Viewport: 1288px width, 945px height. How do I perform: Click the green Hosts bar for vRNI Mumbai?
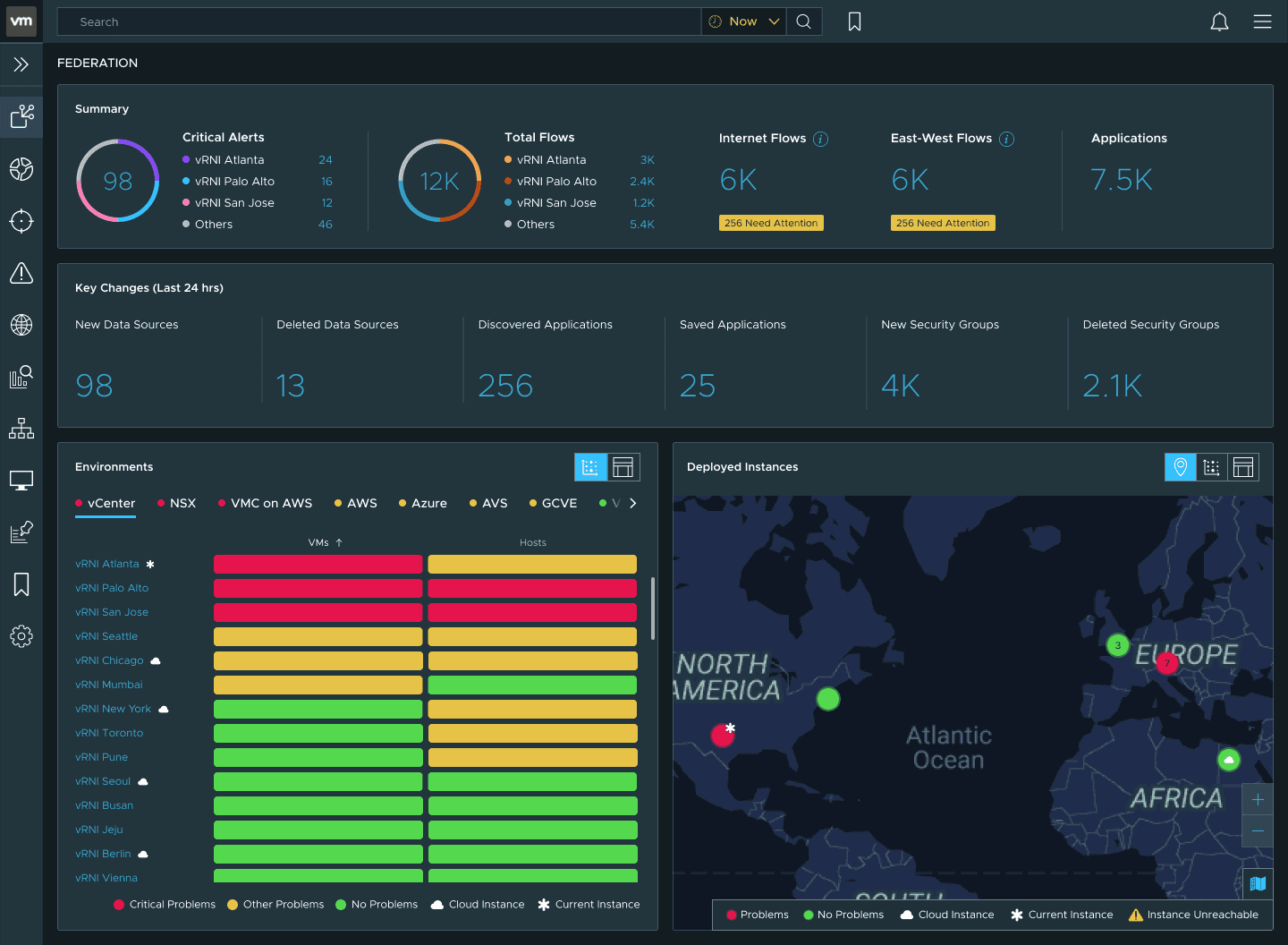(x=532, y=685)
